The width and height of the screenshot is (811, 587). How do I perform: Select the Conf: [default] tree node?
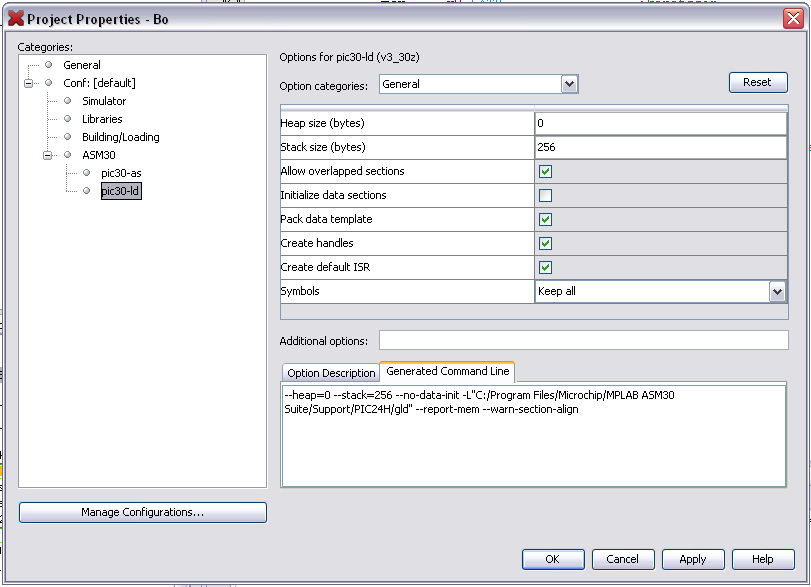coord(99,83)
